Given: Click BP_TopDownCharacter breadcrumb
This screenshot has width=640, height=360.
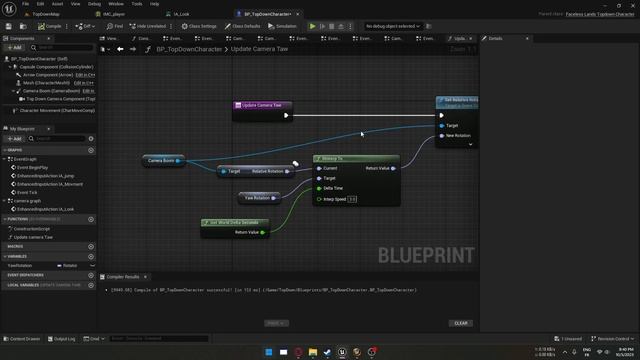Looking at the screenshot, I should click(x=189, y=49).
